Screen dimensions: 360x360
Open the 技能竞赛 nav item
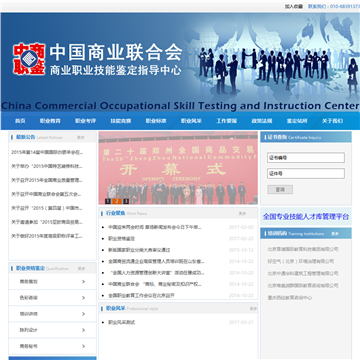coord(121,121)
